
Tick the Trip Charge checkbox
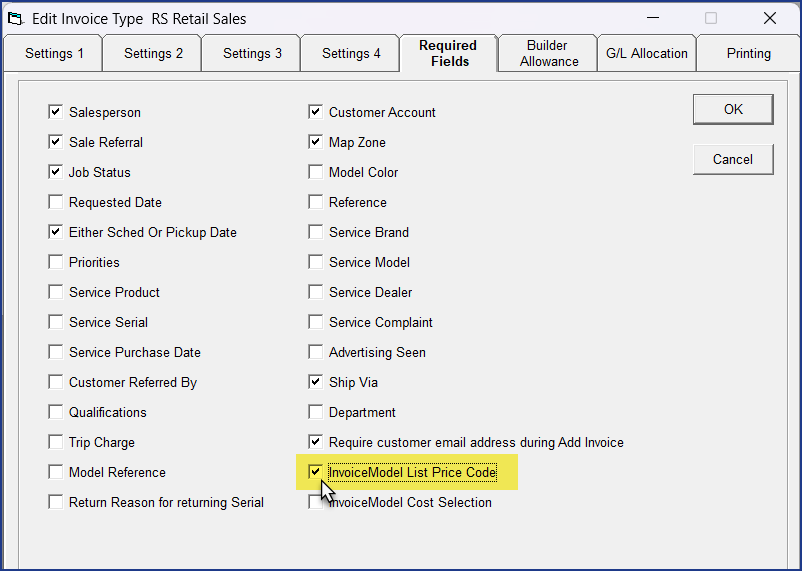point(56,443)
